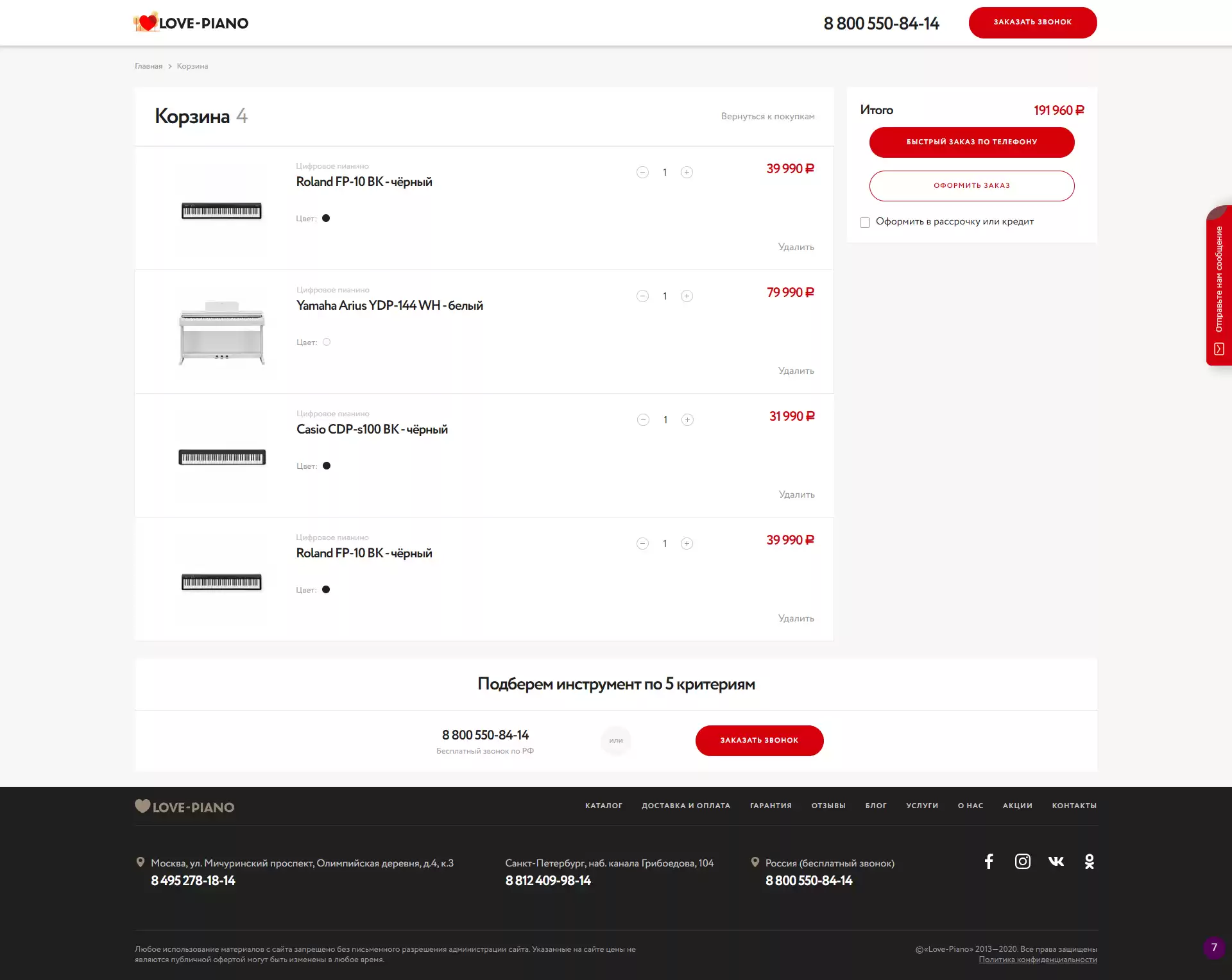Click header phone number 8 800 550-84-14
1232x980 pixels.
[881, 23]
